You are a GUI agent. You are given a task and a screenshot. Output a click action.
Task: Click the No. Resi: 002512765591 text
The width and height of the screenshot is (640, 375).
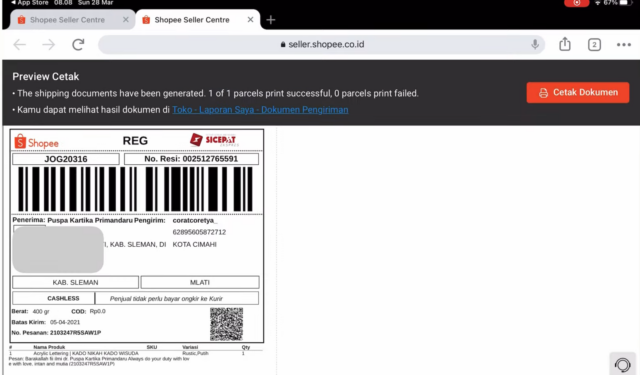pyautogui.click(x=191, y=159)
